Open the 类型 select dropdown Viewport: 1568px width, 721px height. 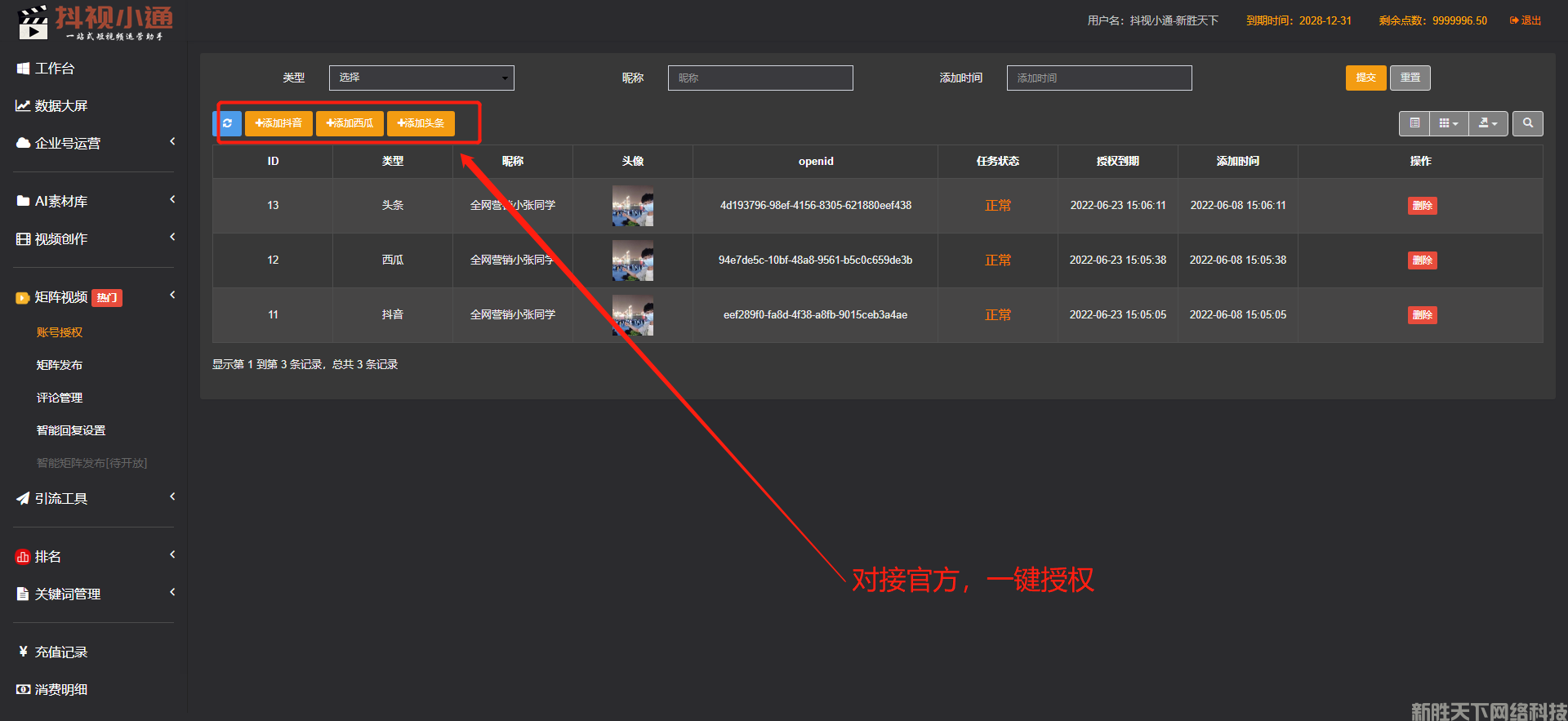click(421, 78)
